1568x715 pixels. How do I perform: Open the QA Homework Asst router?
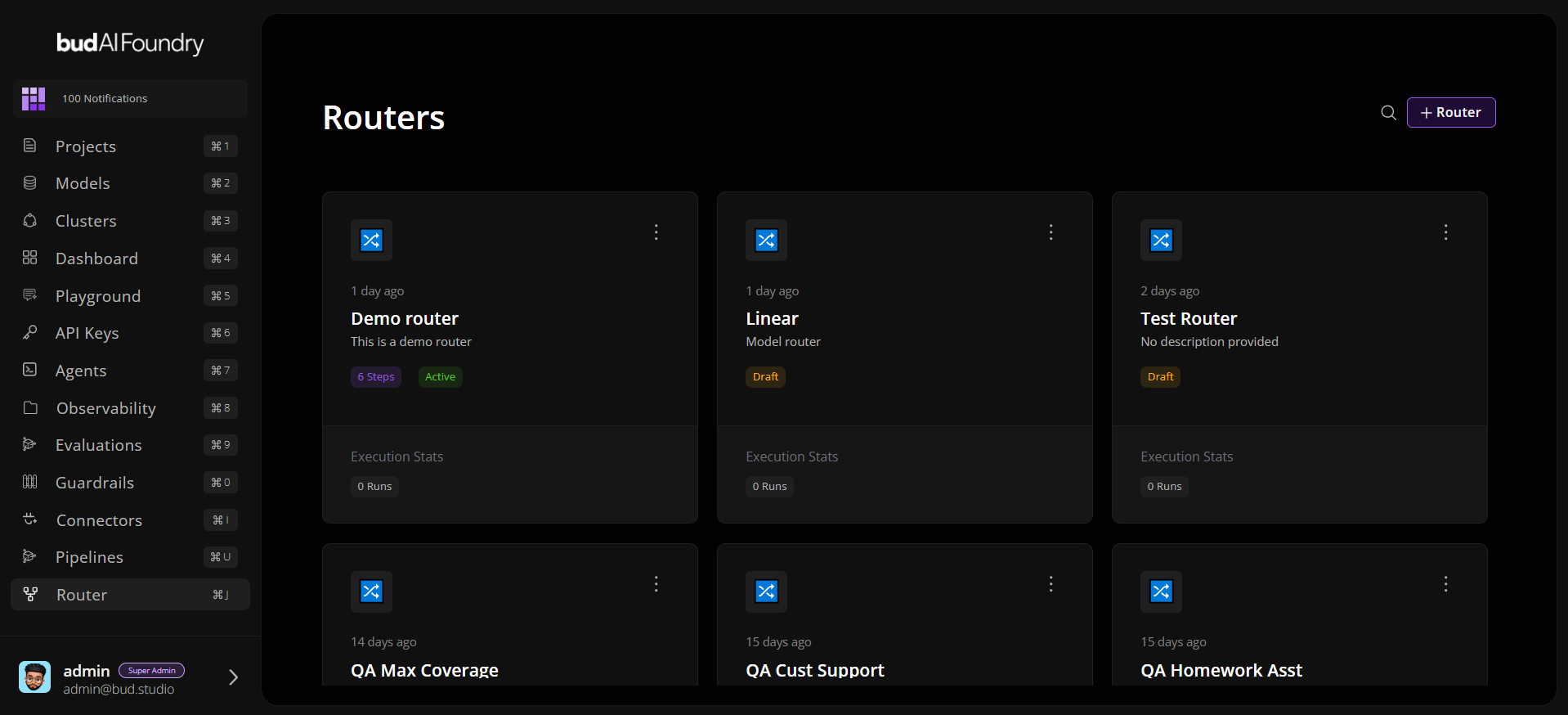[1221, 671]
